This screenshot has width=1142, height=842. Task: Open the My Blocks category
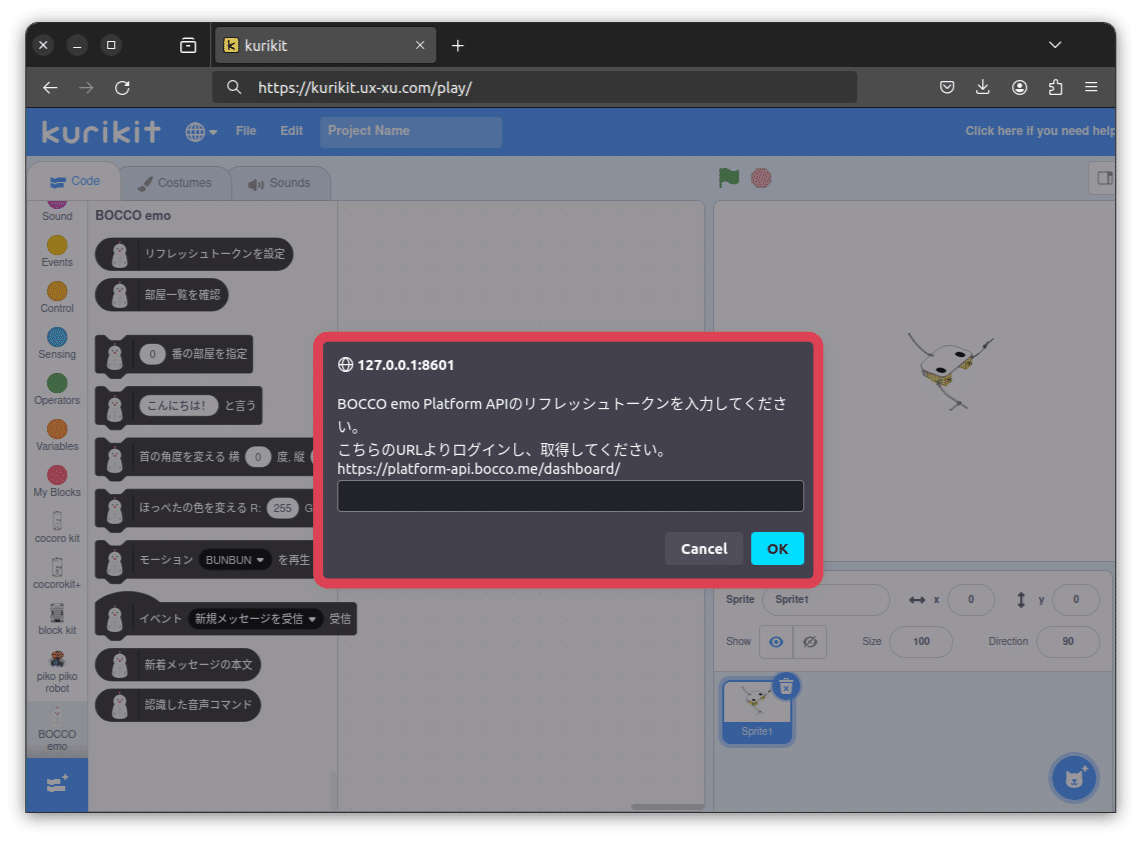pos(57,481)
